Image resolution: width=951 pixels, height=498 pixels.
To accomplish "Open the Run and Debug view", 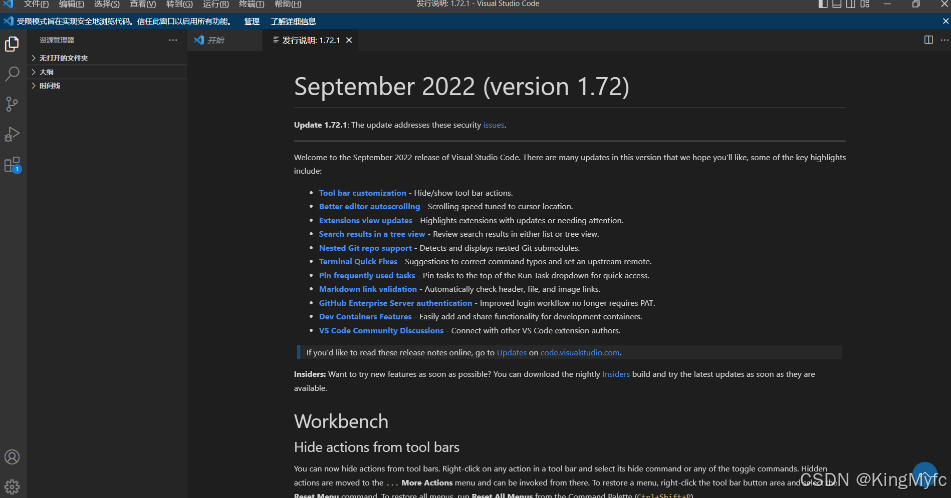I will click(x=12, y=134).
